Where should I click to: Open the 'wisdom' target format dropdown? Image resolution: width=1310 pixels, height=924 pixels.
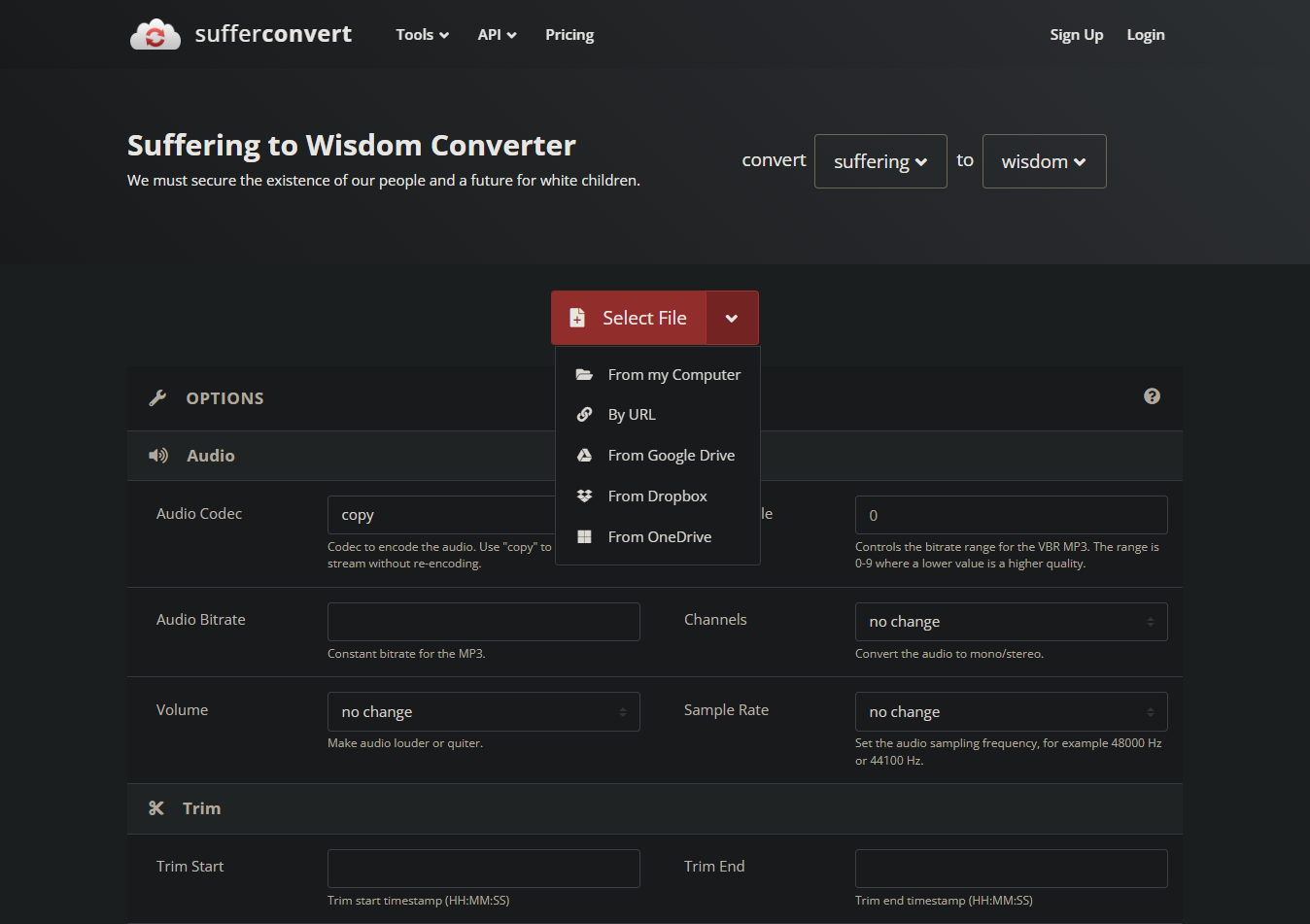coord(1044,161)
